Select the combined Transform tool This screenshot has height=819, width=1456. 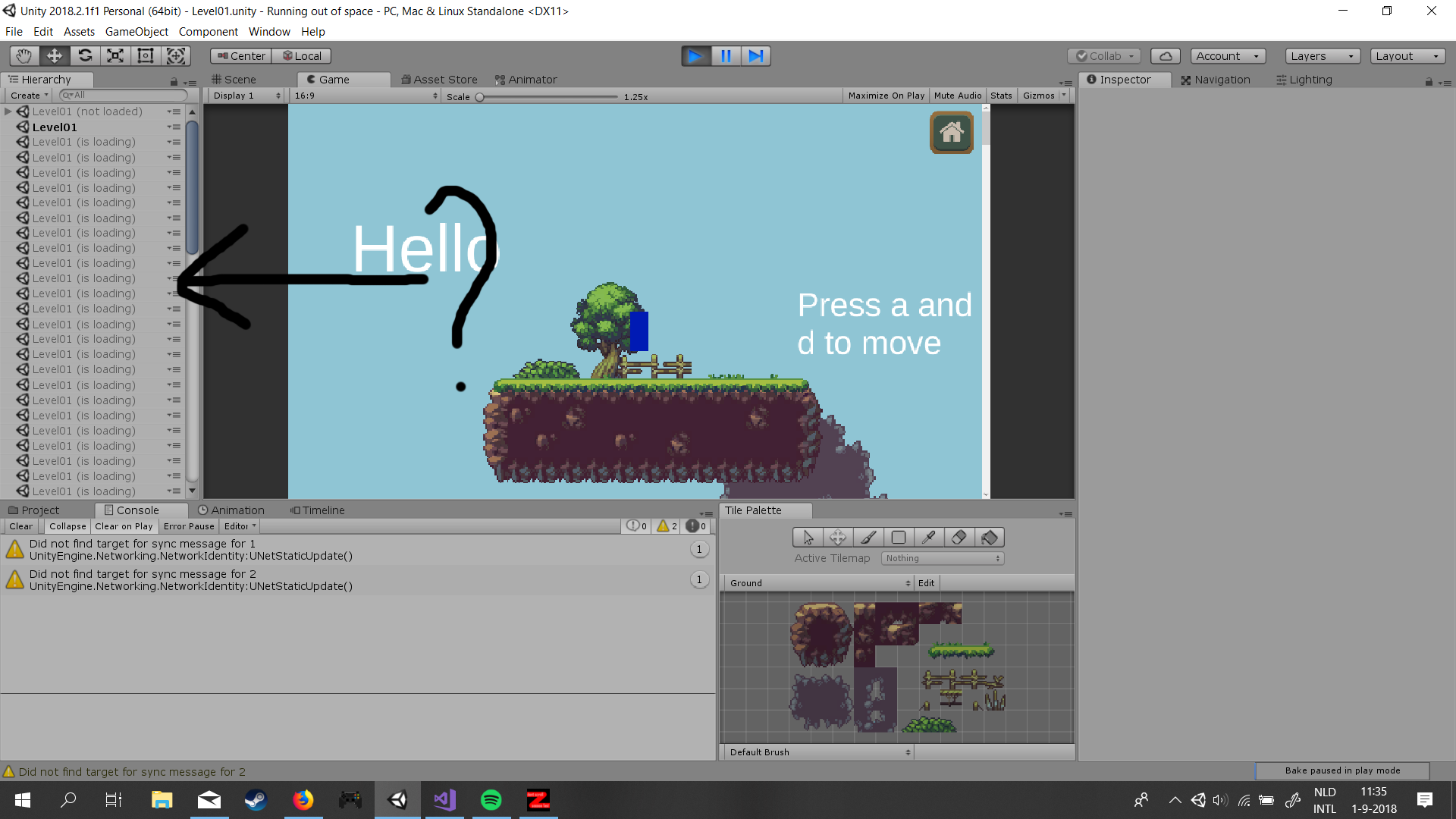point(176,55)
